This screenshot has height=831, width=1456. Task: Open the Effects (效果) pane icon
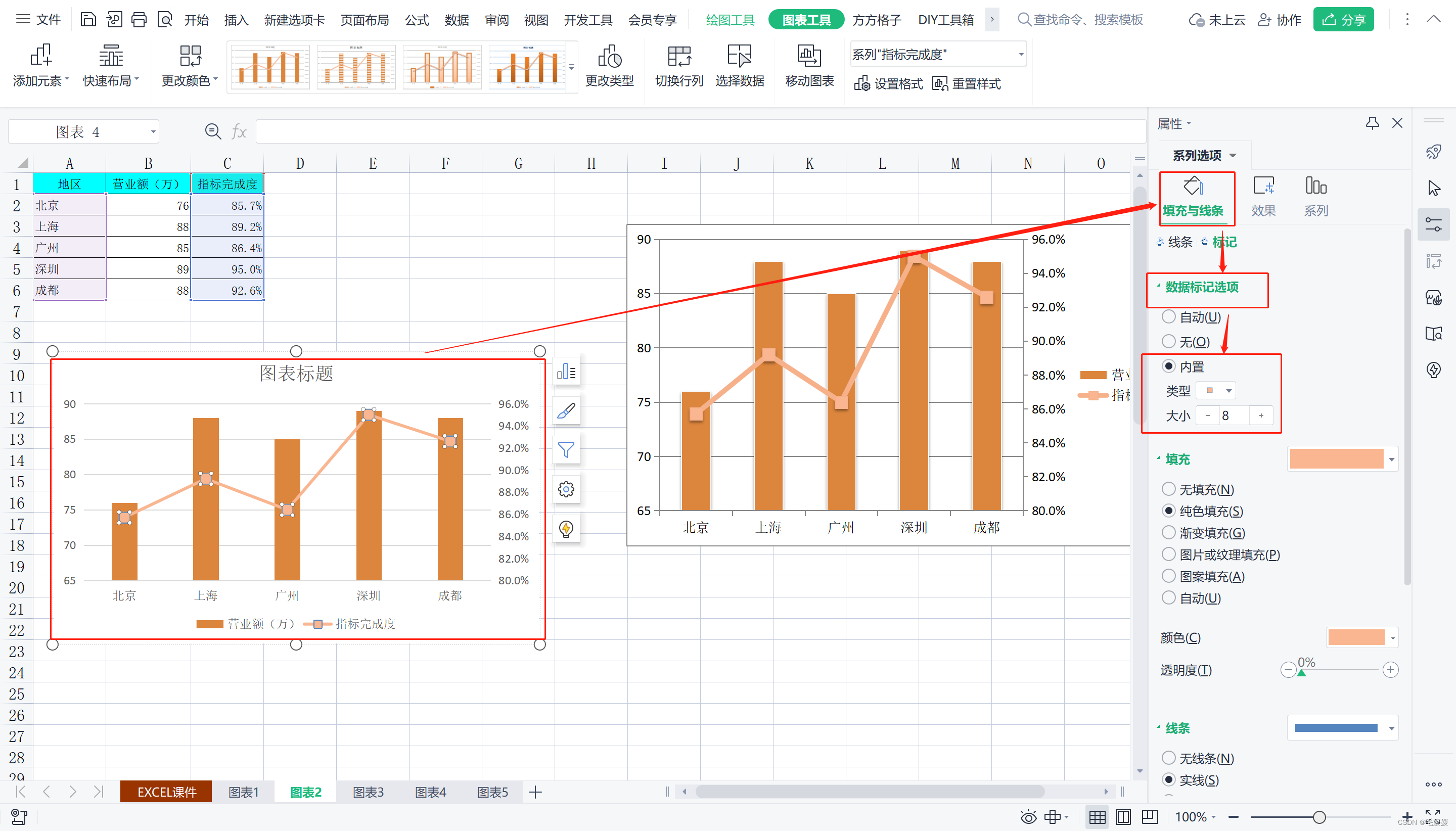click(1263, 197)
